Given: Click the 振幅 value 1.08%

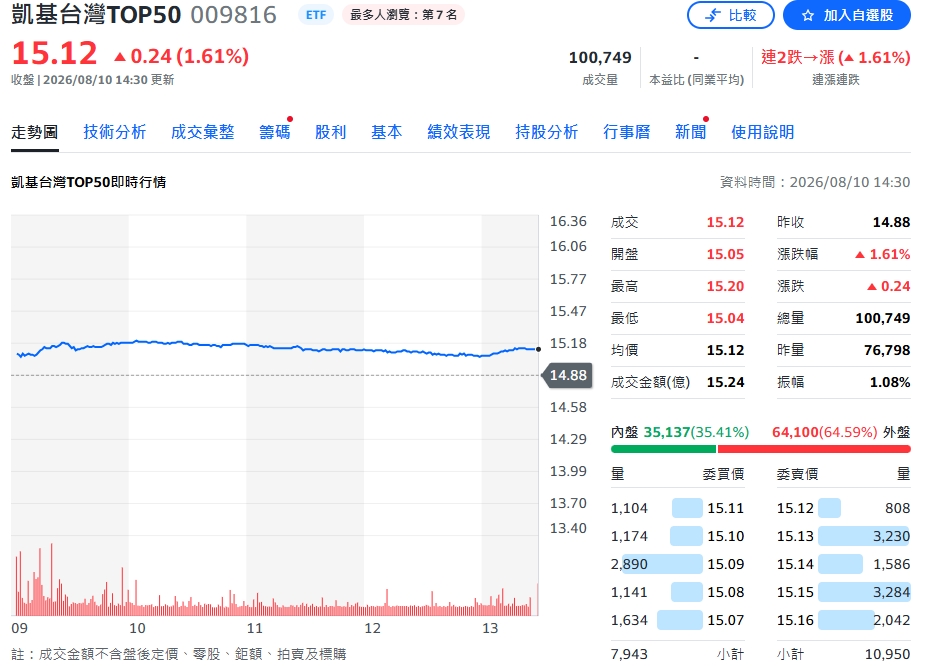Looking at the screenshot, I should coord(890,382).
